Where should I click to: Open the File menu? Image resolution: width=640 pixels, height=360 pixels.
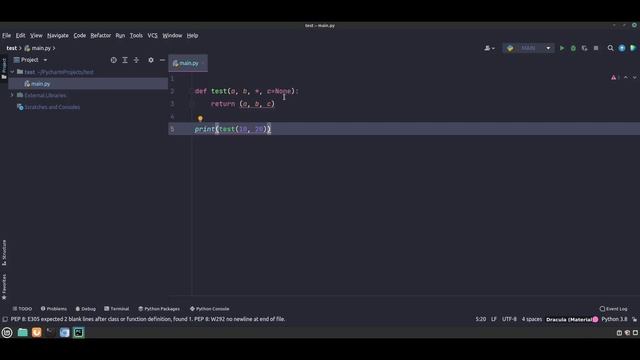coord(7,36)
